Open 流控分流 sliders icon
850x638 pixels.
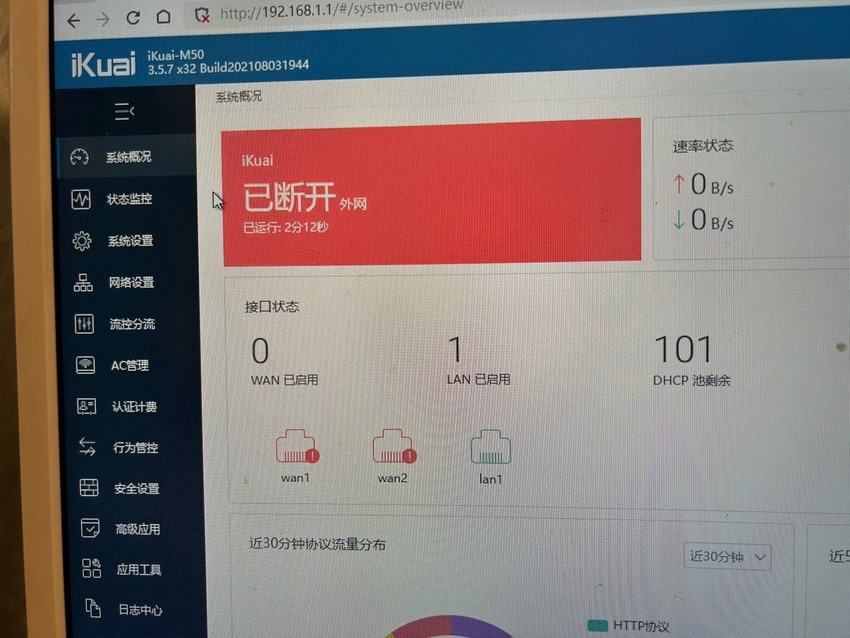point(84,324)
